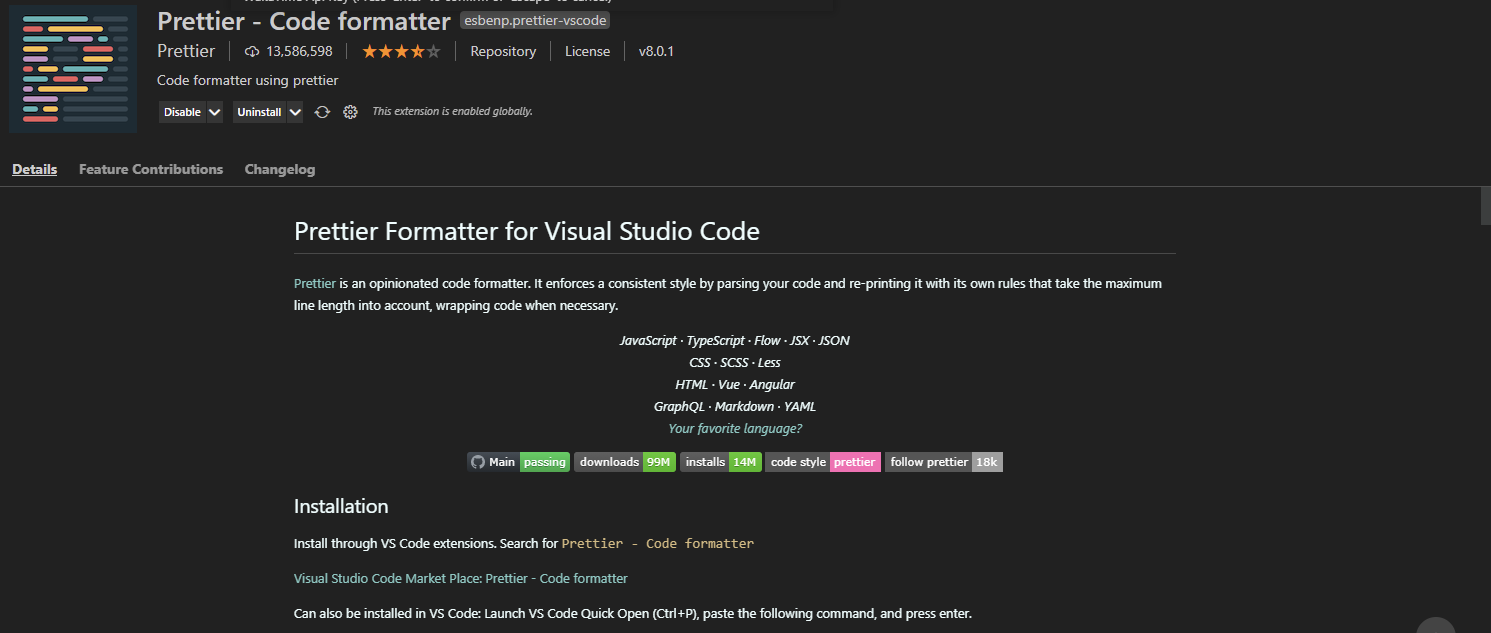Screen dimensions: 1491x633
Task: Click the vertical scrollbar thumb
Action: pyautogui.click(x=1485, y=206)
